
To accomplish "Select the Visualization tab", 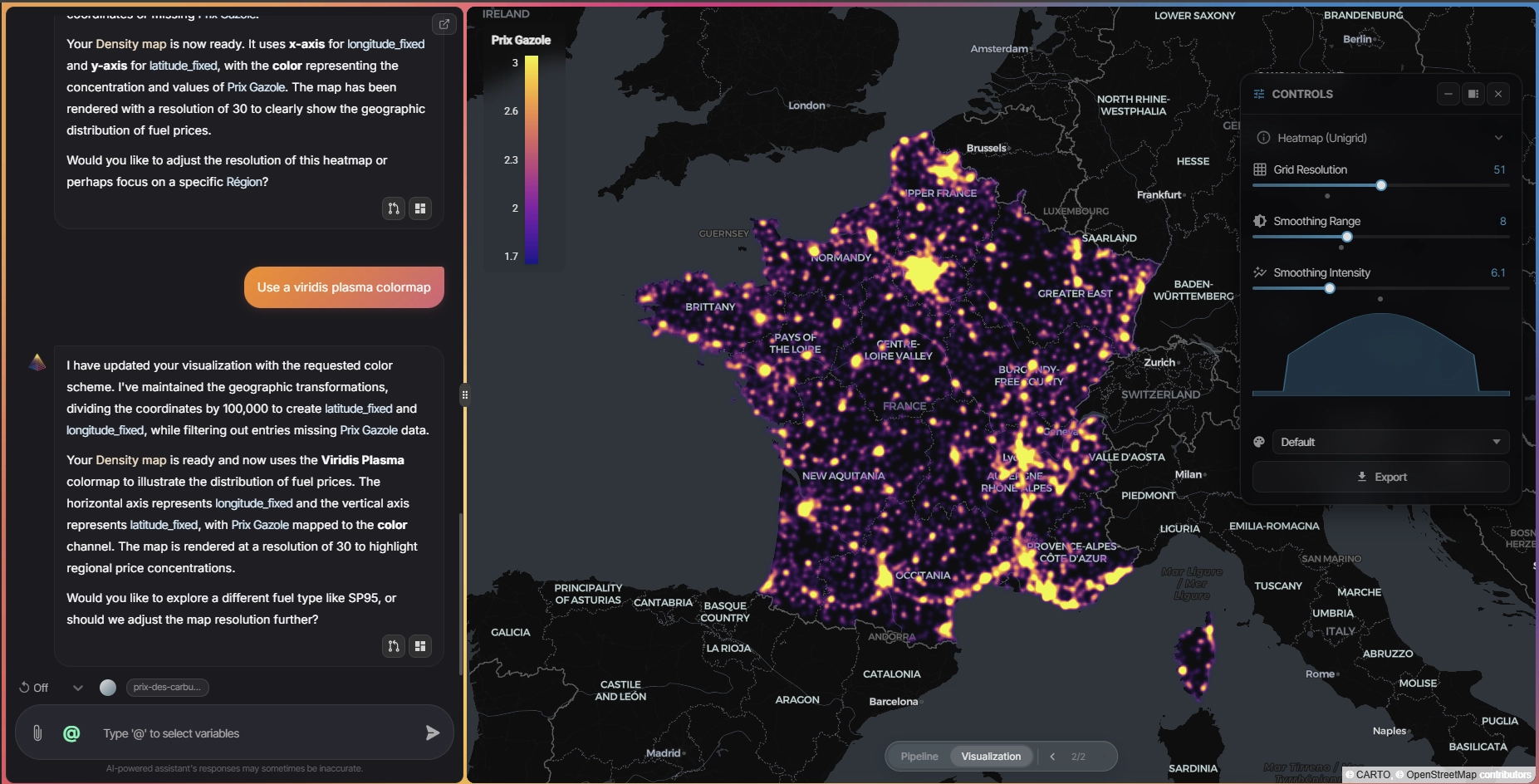I will 991,757.
